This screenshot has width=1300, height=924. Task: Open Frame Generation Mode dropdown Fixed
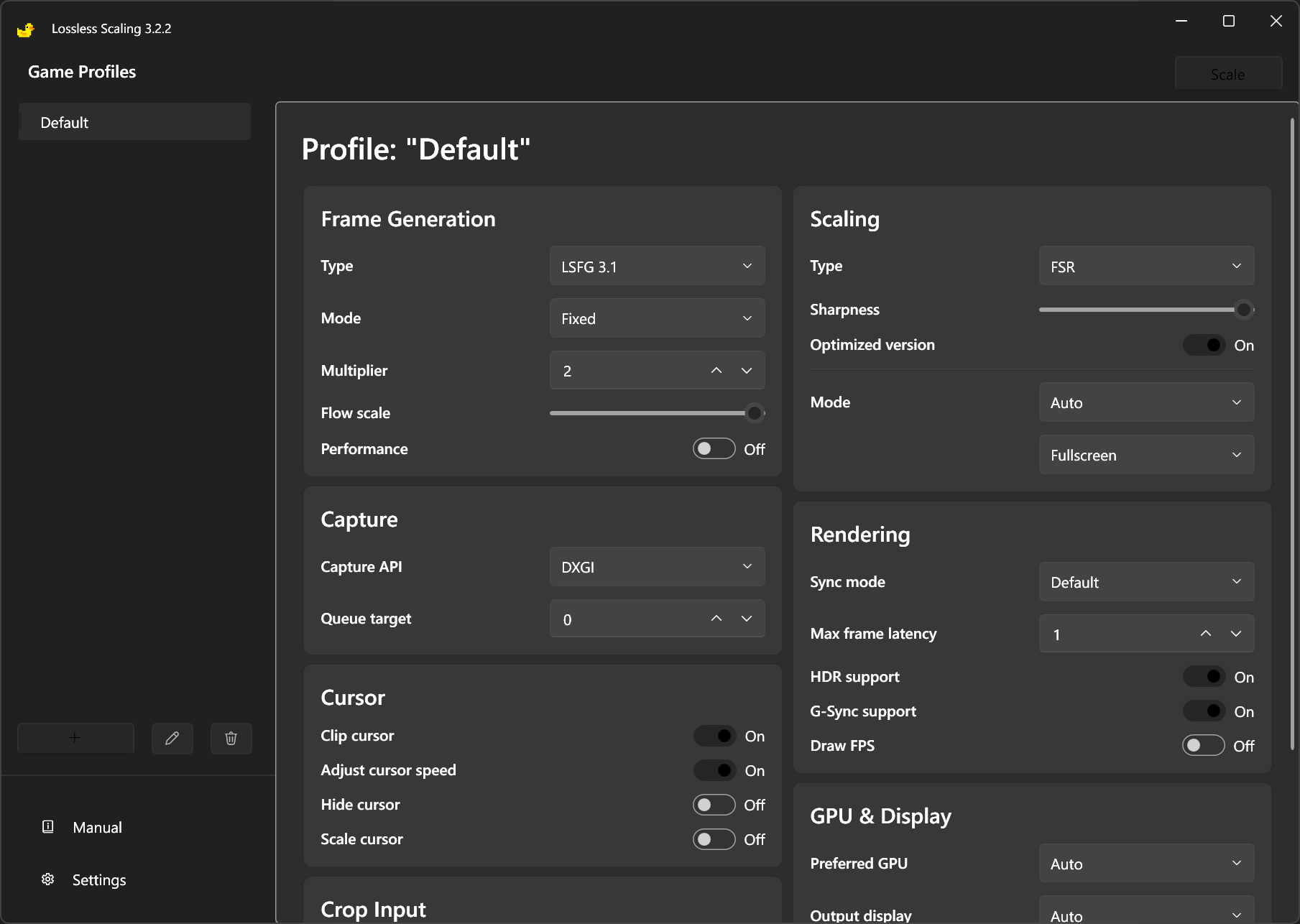click(x=657, y=318)
